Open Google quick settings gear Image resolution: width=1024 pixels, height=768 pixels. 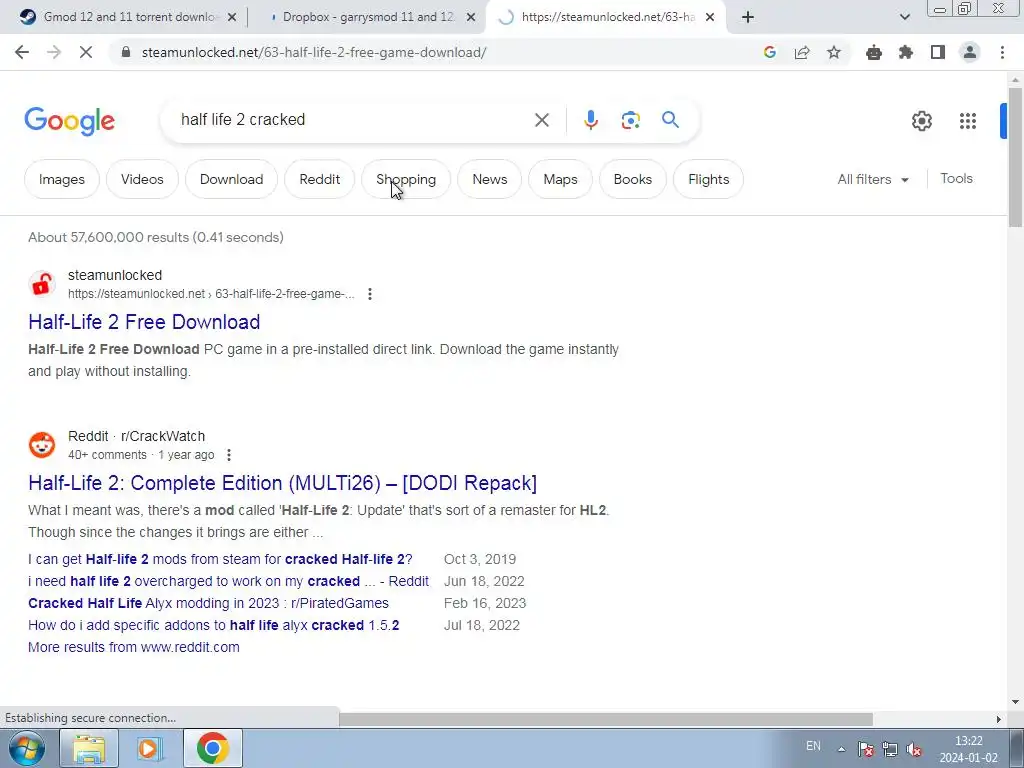[x=921, y=121]
